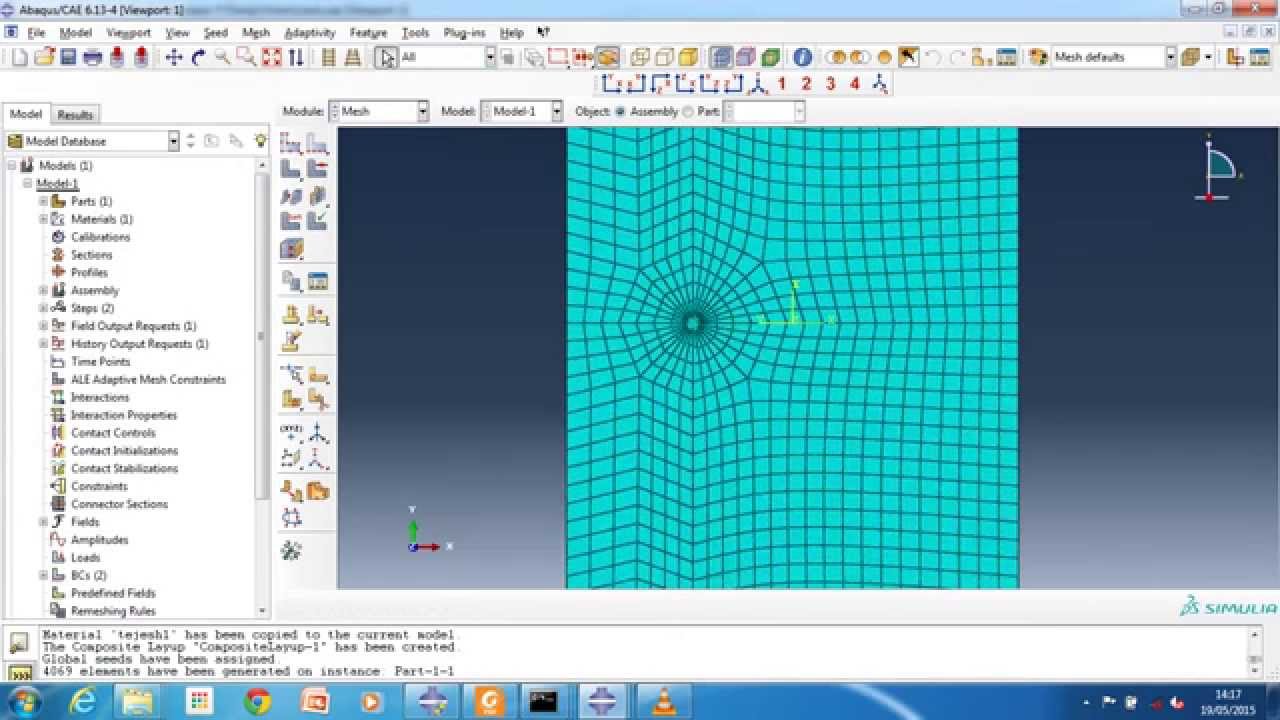Switch to the Results tab
Screen dimensions: 1280x720
coord(75,115)
